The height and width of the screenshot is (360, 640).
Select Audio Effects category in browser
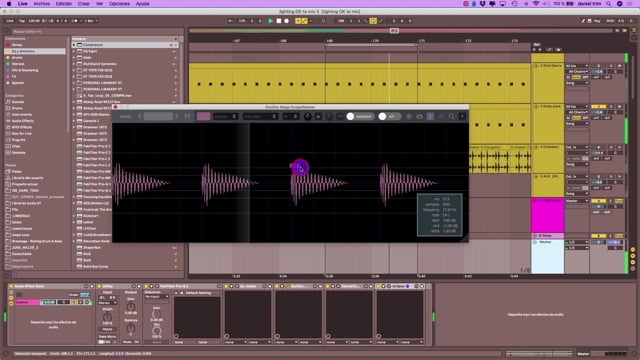coord(22,121)
